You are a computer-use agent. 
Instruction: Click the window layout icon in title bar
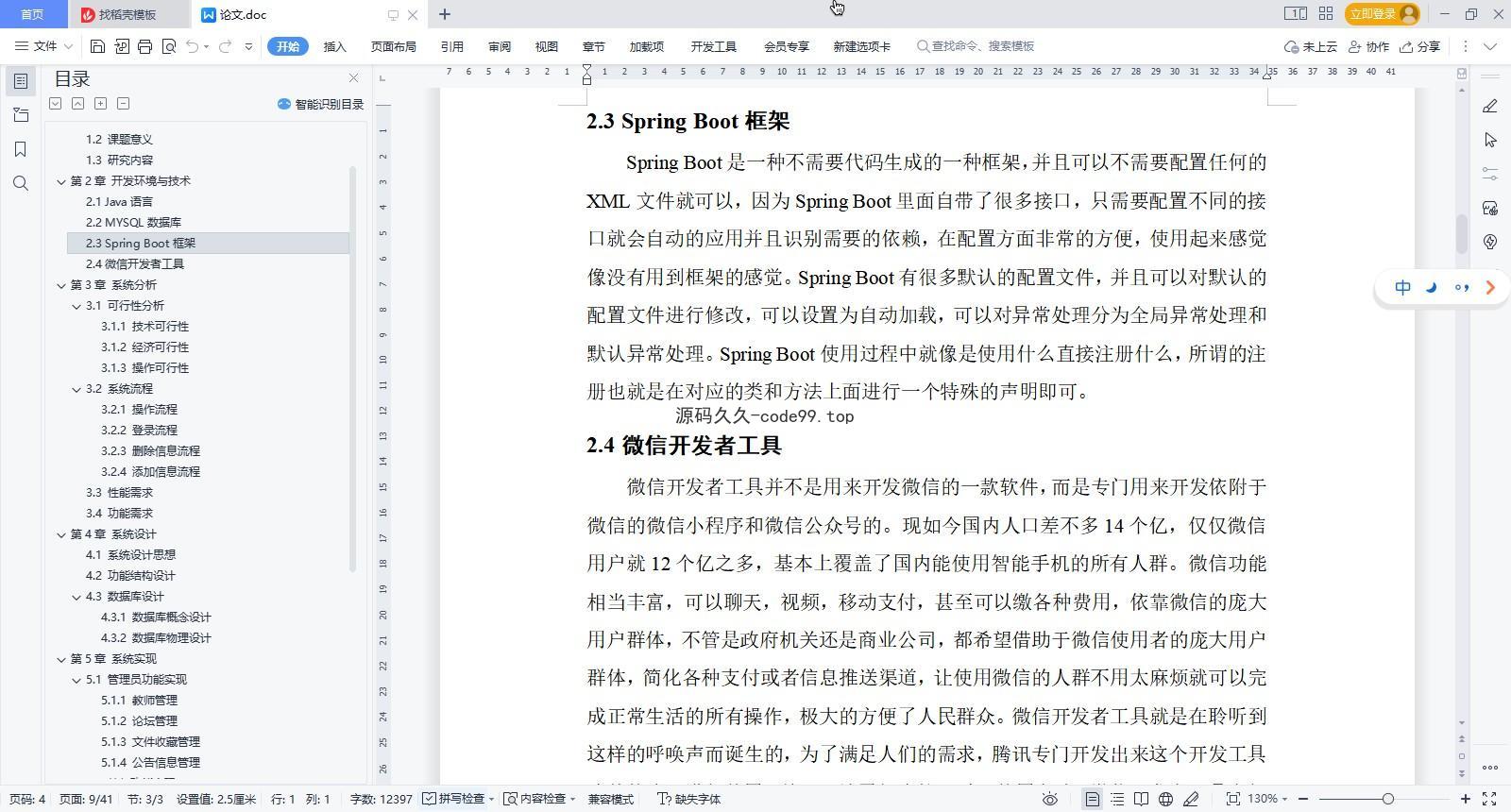[x=1295, y=13]
